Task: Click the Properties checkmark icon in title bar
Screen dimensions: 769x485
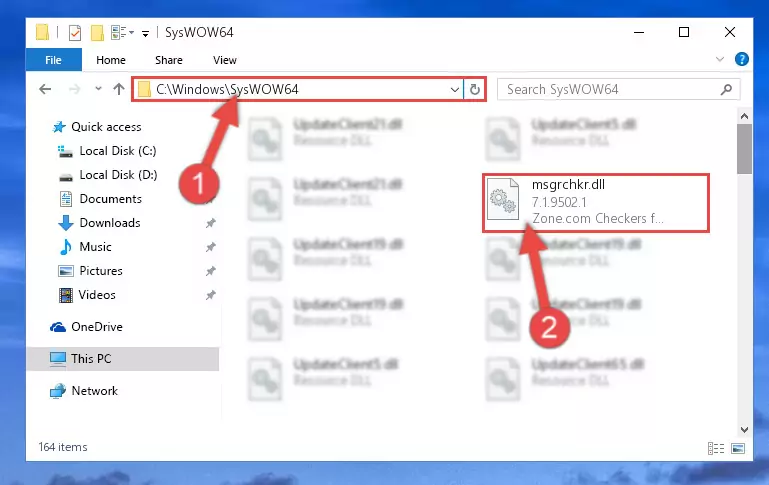Action: click(x=75, y=33)
